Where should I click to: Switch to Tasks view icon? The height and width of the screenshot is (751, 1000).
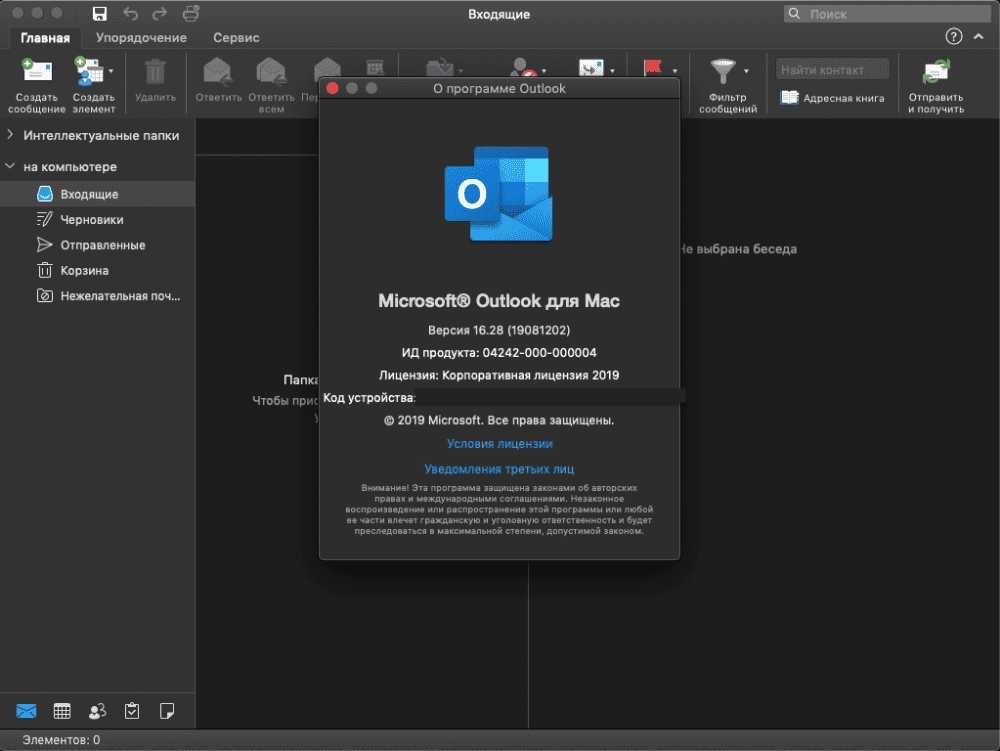[x=132, y=711]
